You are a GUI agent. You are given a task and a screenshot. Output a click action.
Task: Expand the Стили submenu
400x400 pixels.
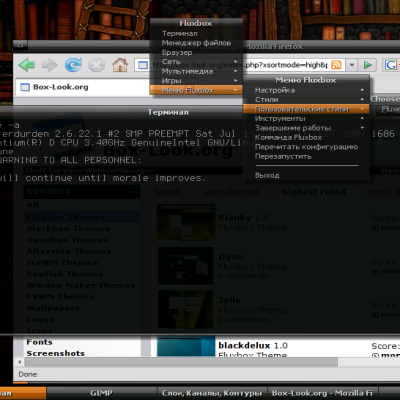[x=306, y=99]
